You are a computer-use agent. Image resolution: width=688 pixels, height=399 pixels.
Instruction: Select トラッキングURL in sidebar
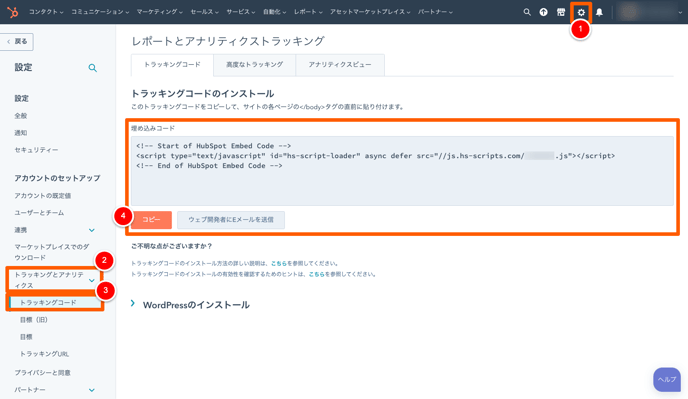point(44,354)
